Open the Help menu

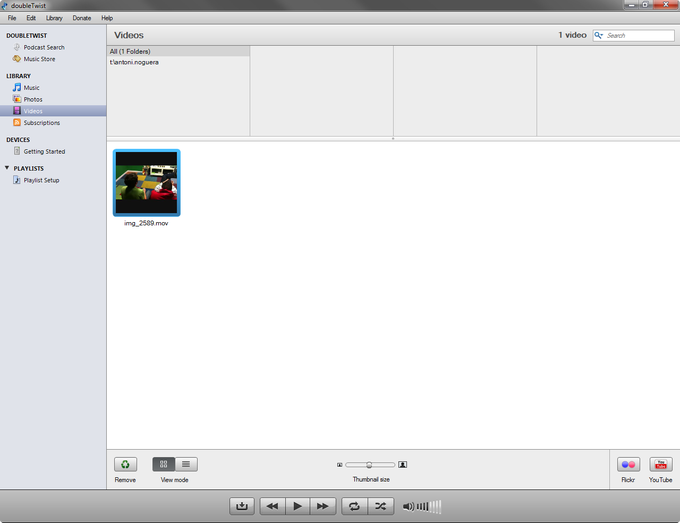(107, 18)
